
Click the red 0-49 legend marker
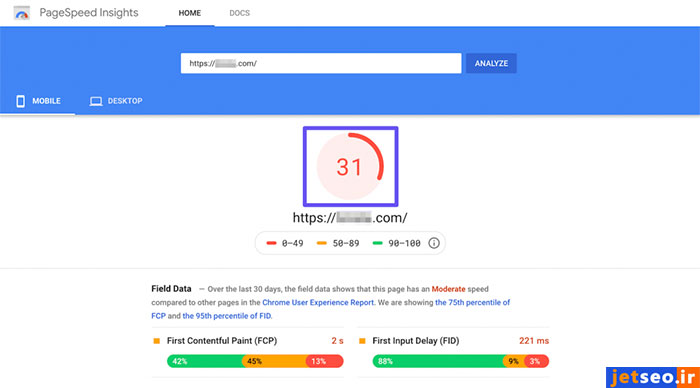coord(271,243)
